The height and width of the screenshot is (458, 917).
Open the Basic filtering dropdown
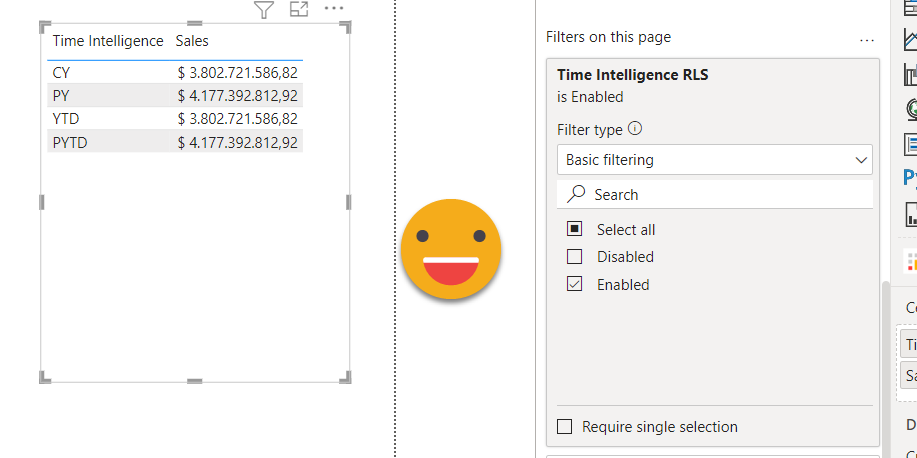714,160
